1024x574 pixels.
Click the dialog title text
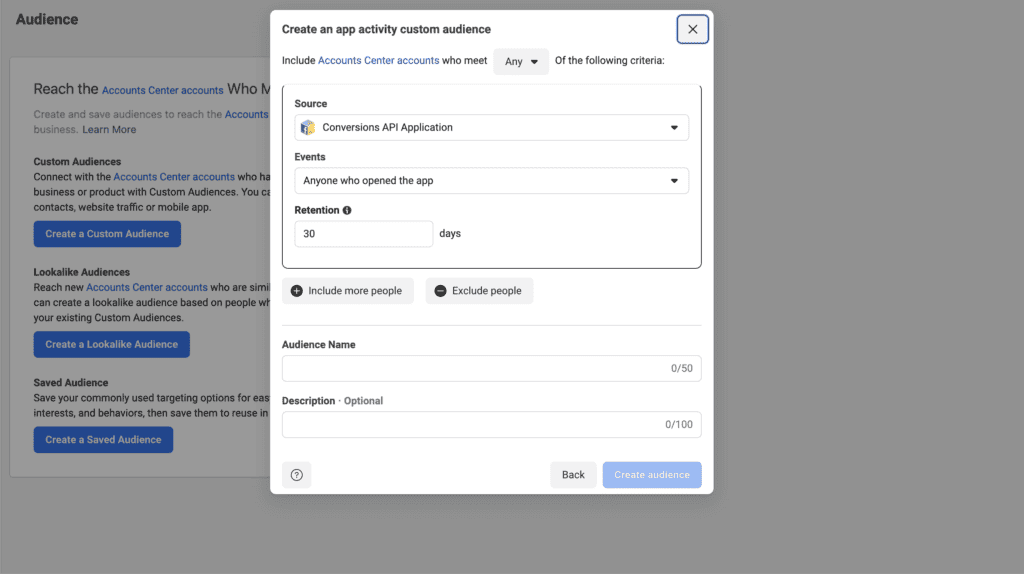(386, 29)
